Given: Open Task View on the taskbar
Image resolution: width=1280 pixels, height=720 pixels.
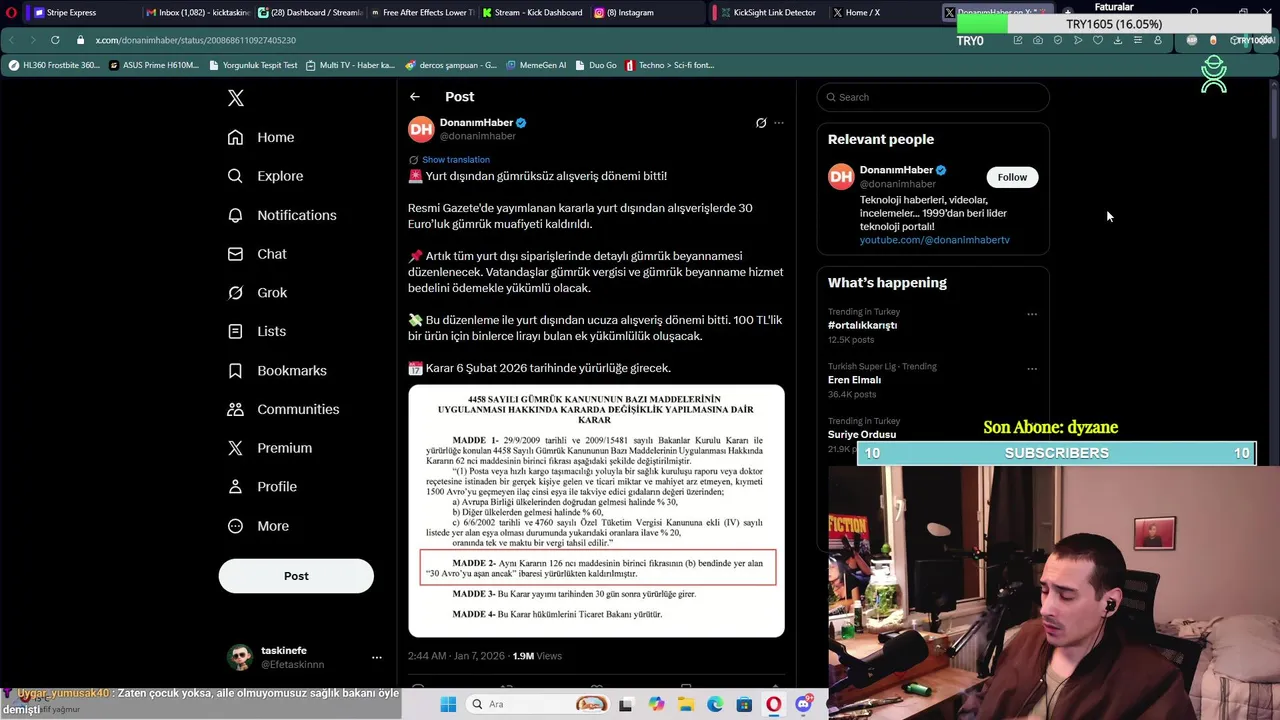Looking at the screenshot, I should [626, 704].
